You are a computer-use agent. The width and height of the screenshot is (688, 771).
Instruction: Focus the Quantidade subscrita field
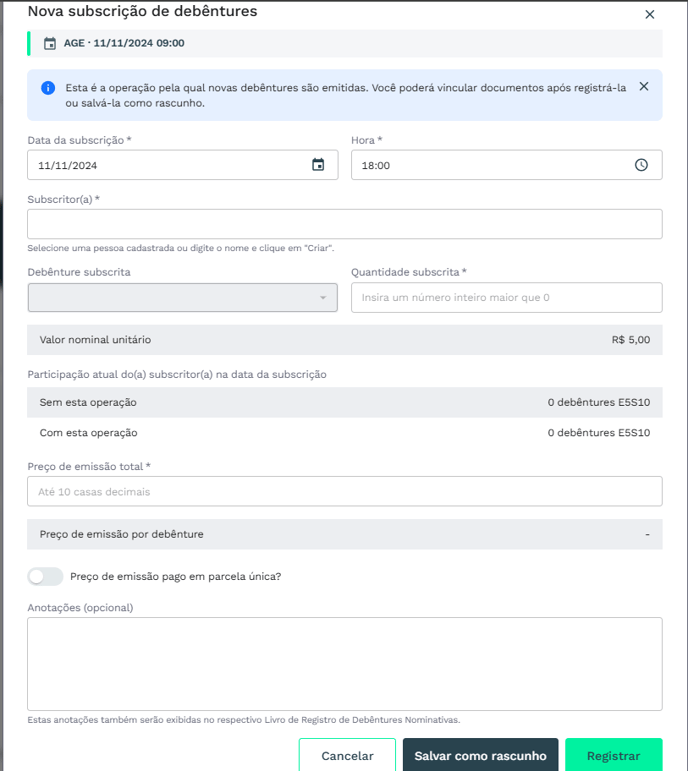[506, 297]
